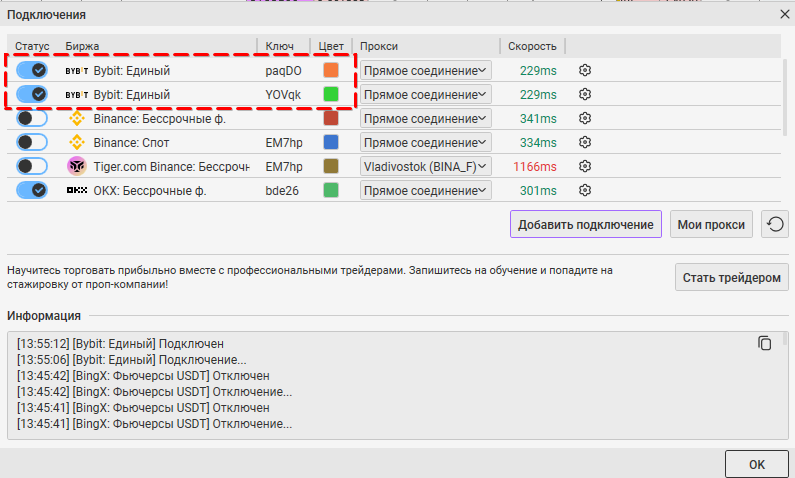795x478 pixels.
Task: Pick the orange color swatch for paqDO
Action: pos(331,70)
